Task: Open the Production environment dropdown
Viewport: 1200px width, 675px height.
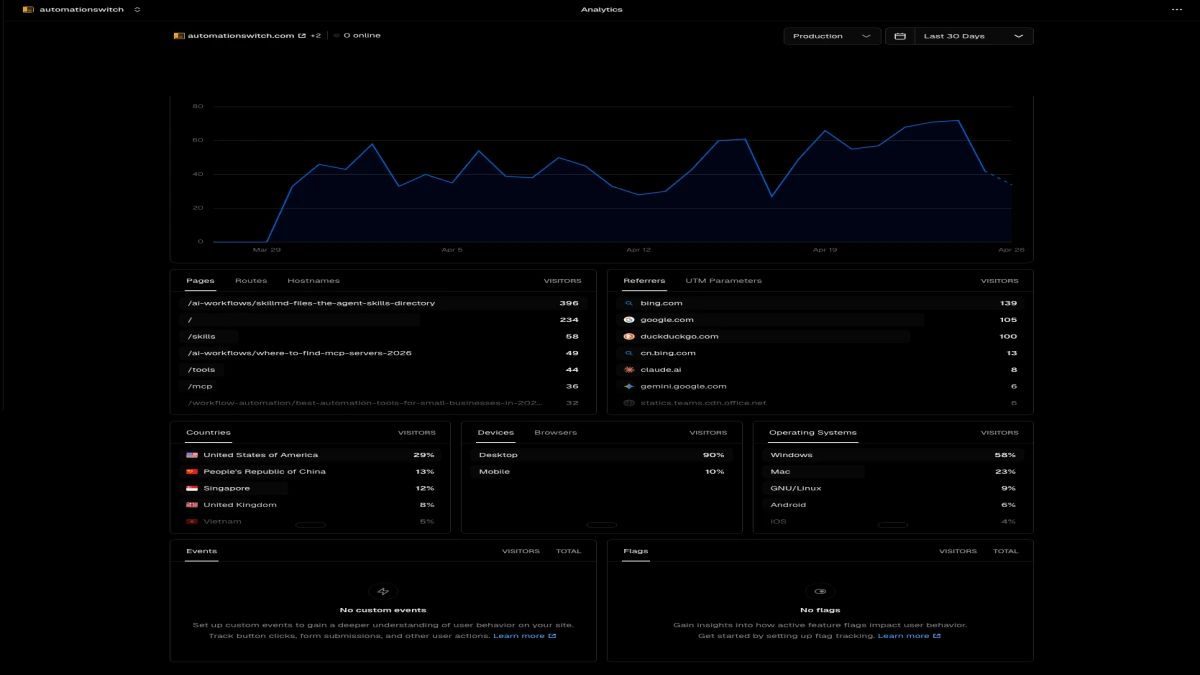Action: pyautogui.click(x=831, y=35)
